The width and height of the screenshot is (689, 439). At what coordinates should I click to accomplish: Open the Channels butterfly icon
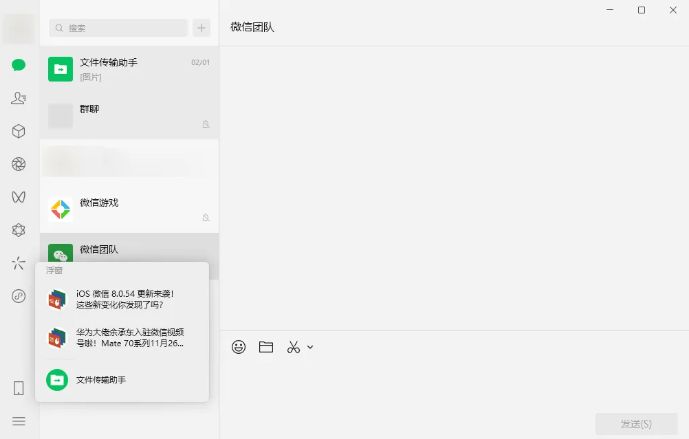[x=18, y=197]
